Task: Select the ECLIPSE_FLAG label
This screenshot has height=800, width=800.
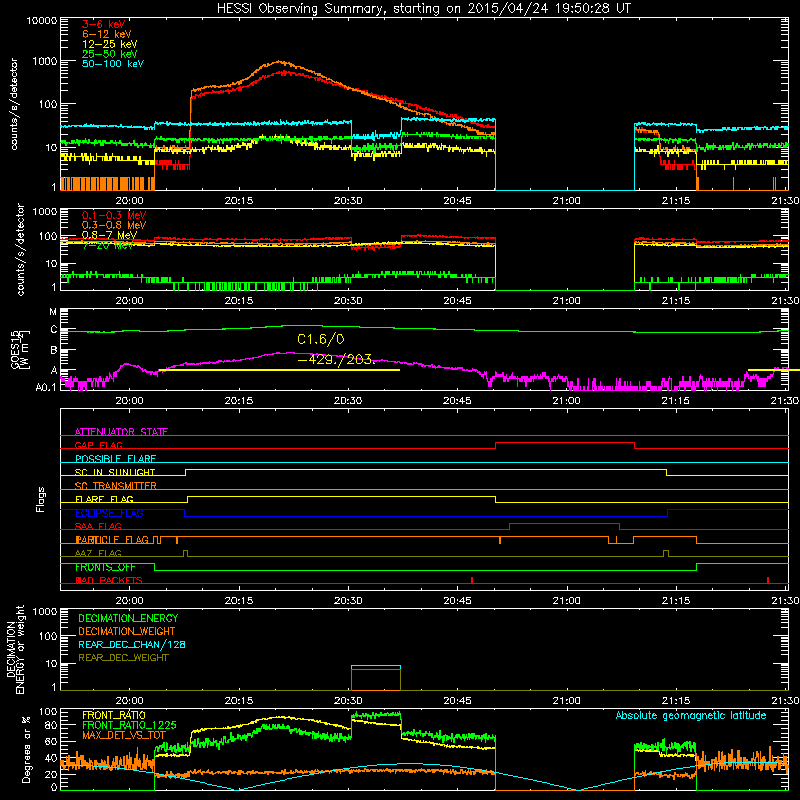Action: (x=109, y=513)
